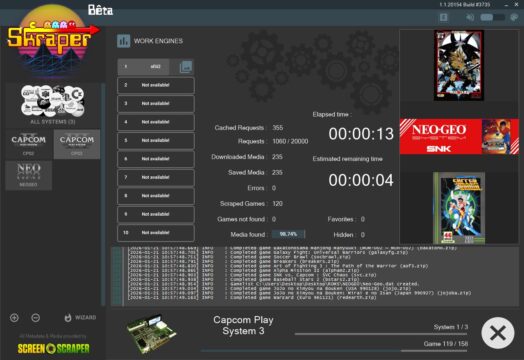Click the Errors 0 value
This screenshot has height=360, width=524.
[x=274, y=188]
